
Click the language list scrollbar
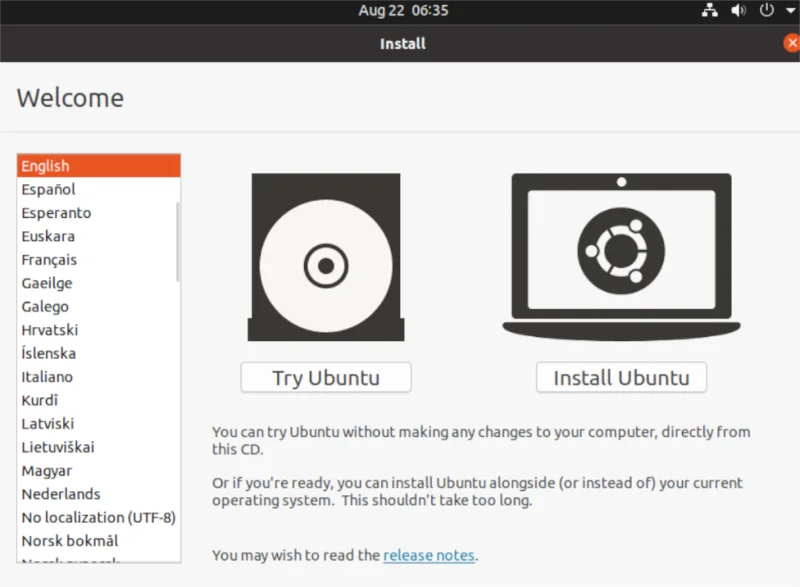pyautogui.click(x=178, y=242)
